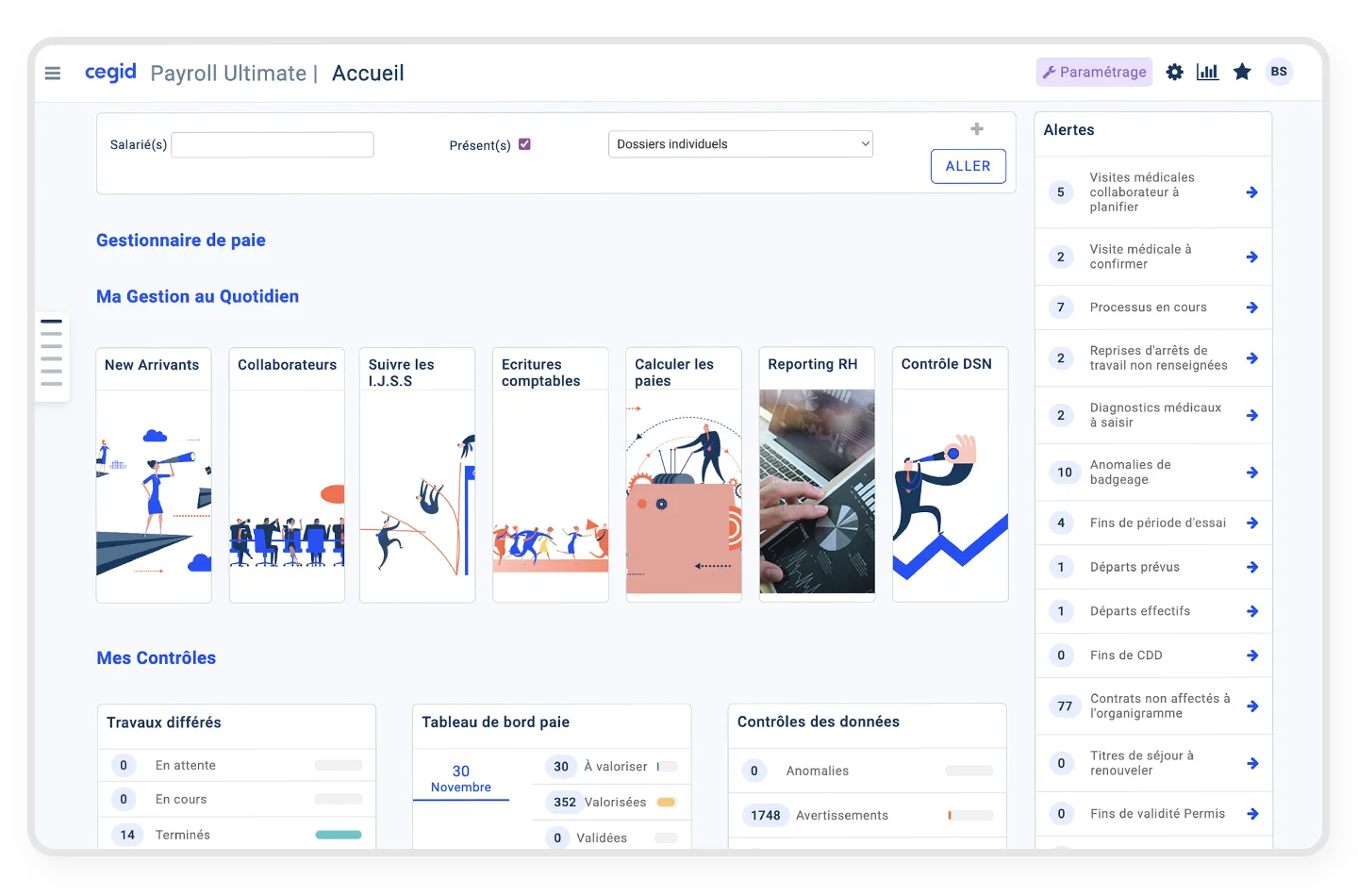Select the 30 Novembre tab
Screen dimensions: 1358x896
460,778
